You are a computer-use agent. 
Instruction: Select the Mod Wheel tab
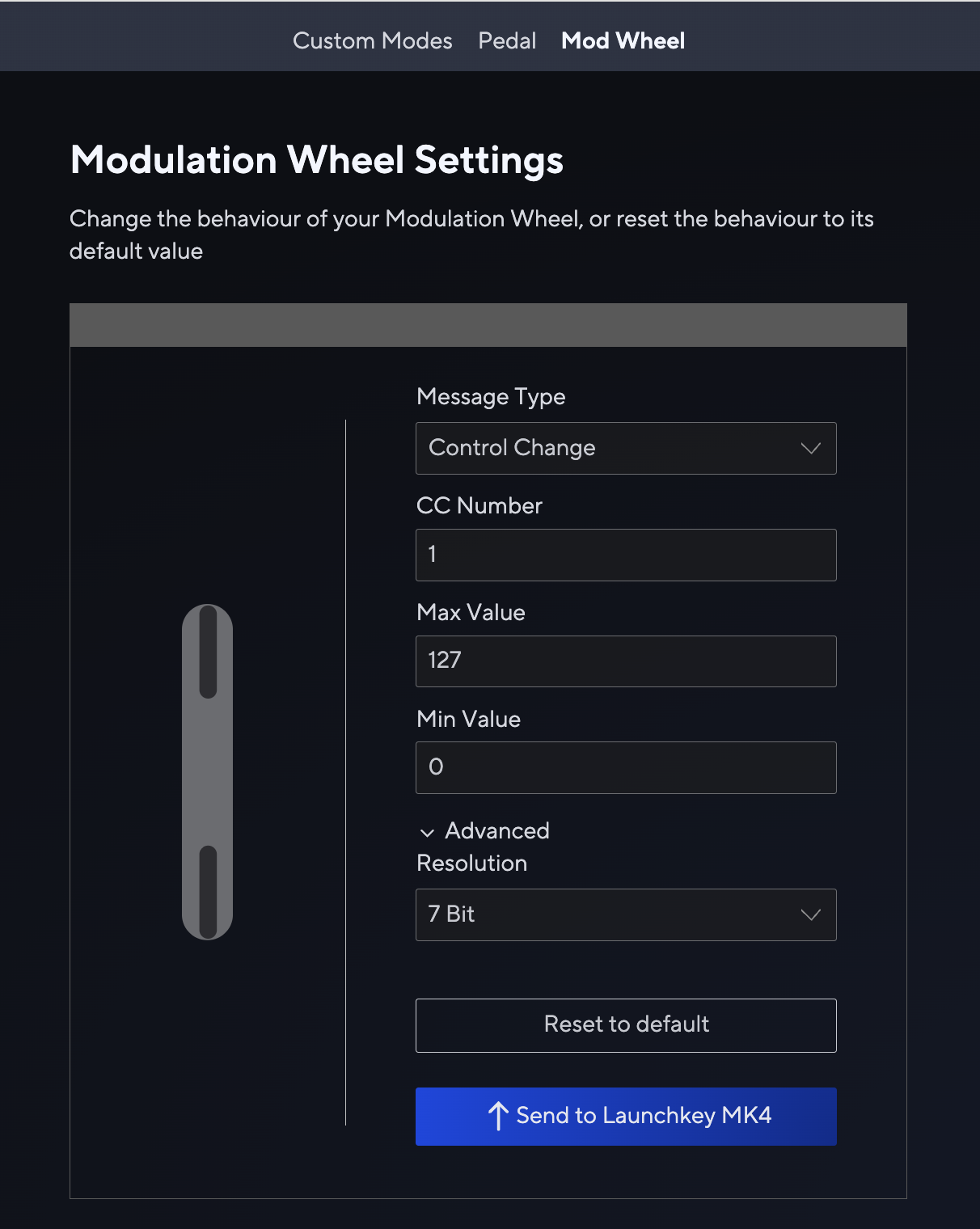[623, 40]
